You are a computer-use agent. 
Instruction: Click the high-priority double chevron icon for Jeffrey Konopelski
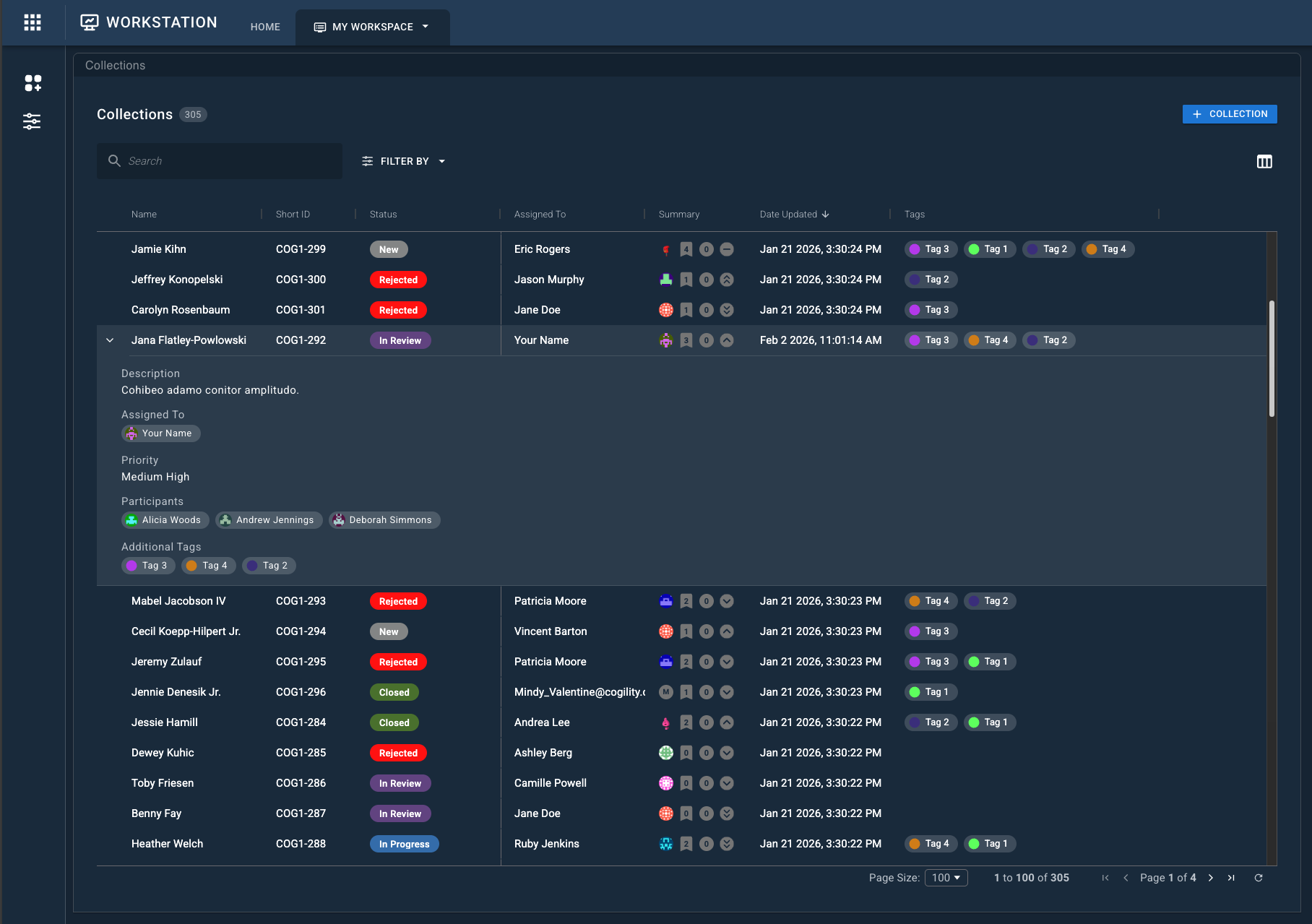coord(727,280)
